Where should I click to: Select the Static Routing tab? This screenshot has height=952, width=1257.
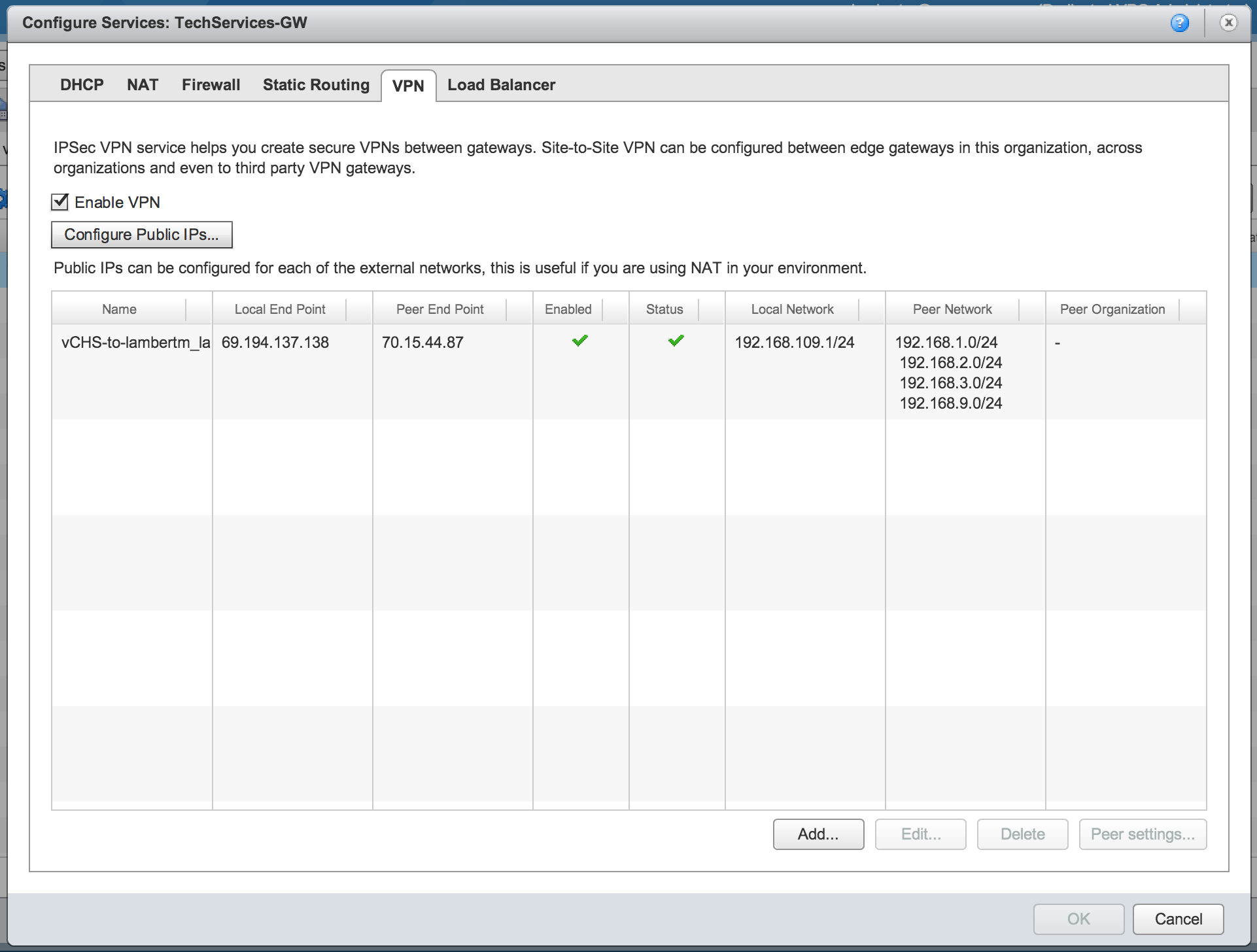316,85
